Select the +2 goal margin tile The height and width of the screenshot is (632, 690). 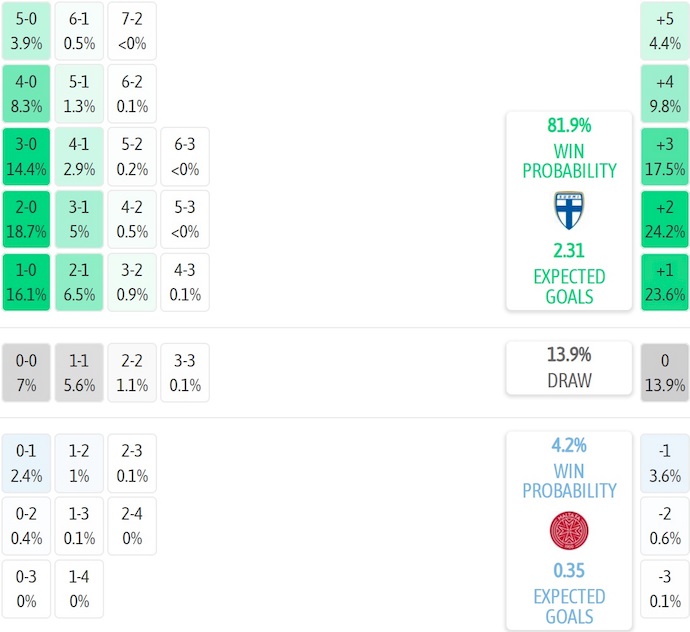coord(665,219)
